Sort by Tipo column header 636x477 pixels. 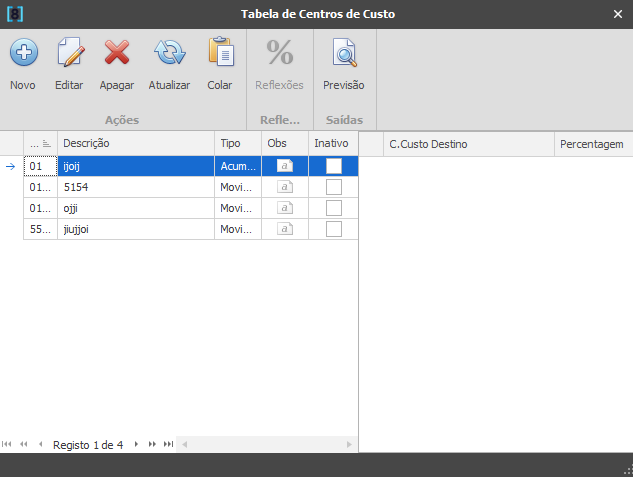[238, 144]
